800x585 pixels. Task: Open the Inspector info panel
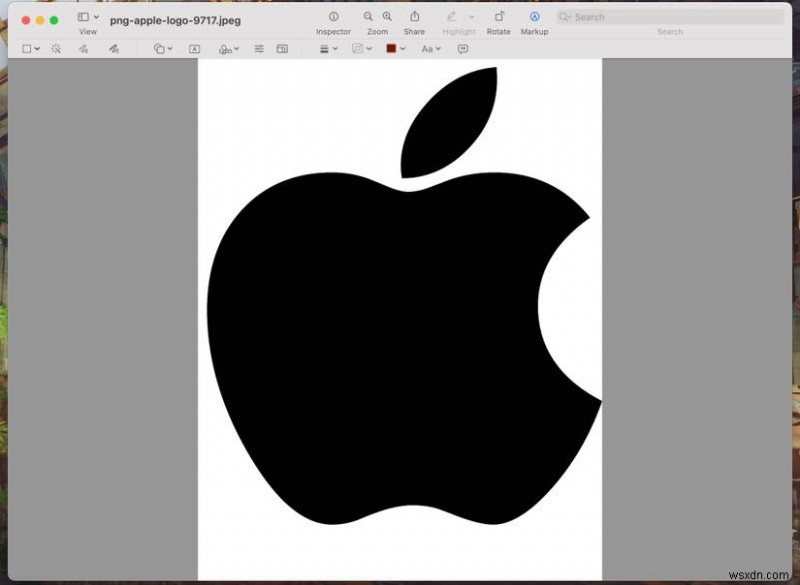[x=333, y=17]
